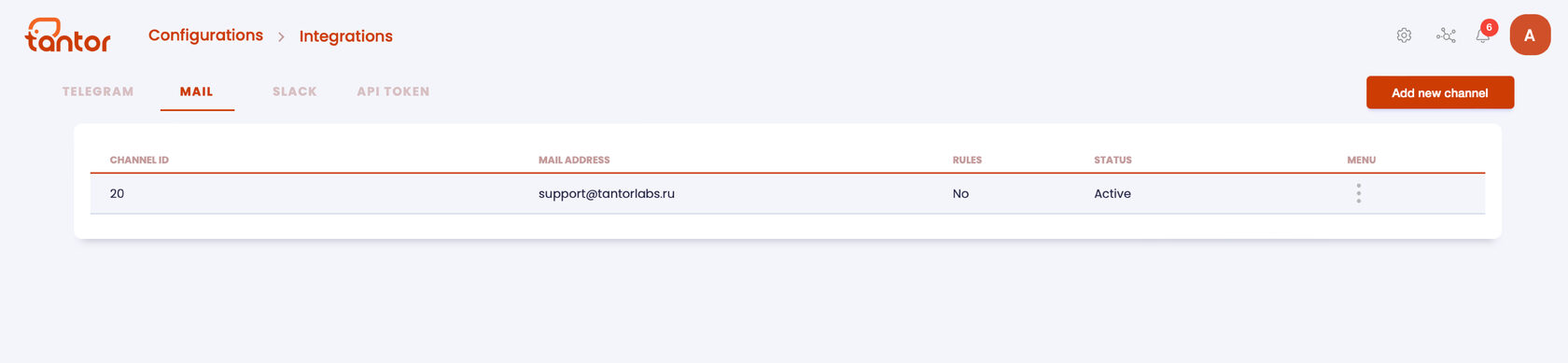
Task: Click the Integrations breadcrumb
Action: click(x=346, y=36)
